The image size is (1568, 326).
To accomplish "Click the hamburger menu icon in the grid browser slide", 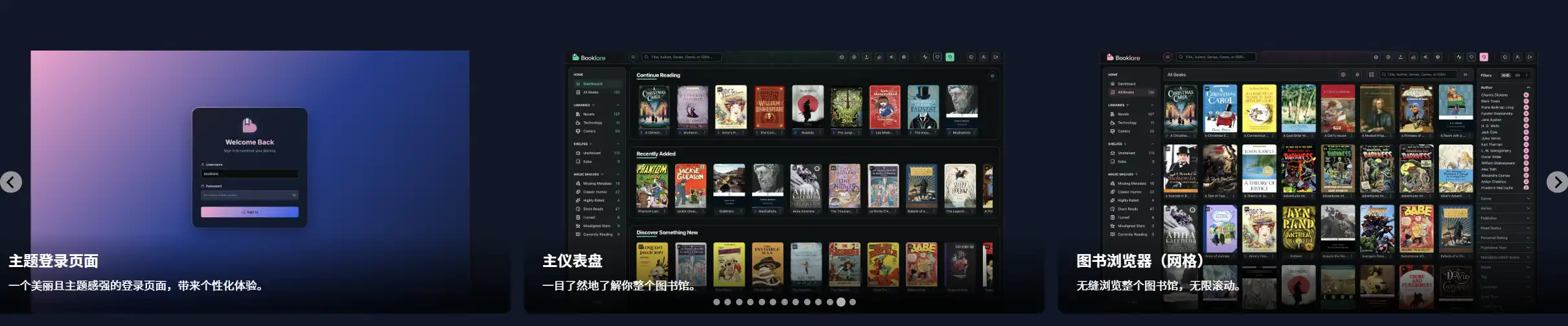I will click(x=1168, y=57).
